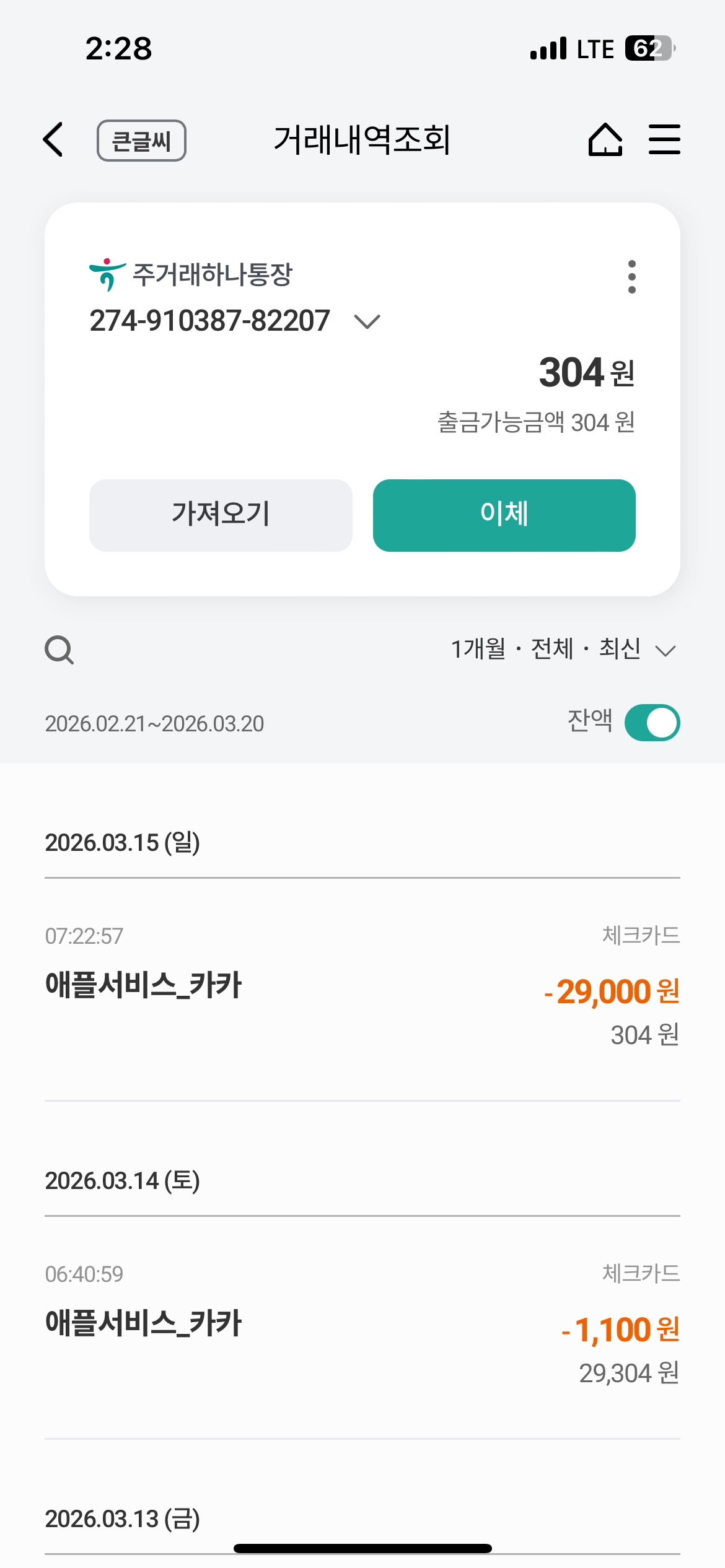
Task: Tap the 2026.03.15 (일) date header
Action: coord(123,843)
